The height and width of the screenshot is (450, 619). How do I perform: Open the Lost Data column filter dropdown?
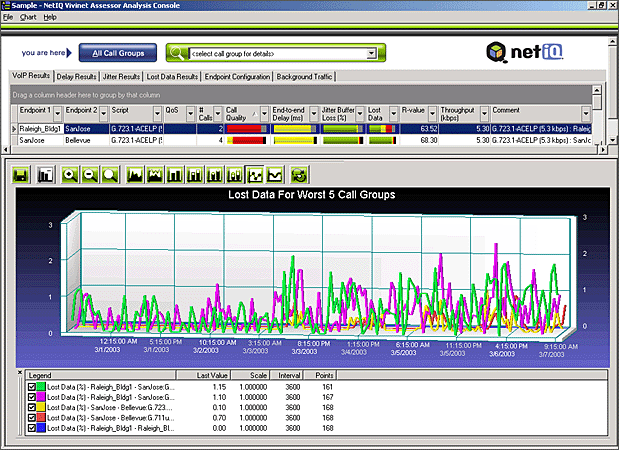(394, 114)
